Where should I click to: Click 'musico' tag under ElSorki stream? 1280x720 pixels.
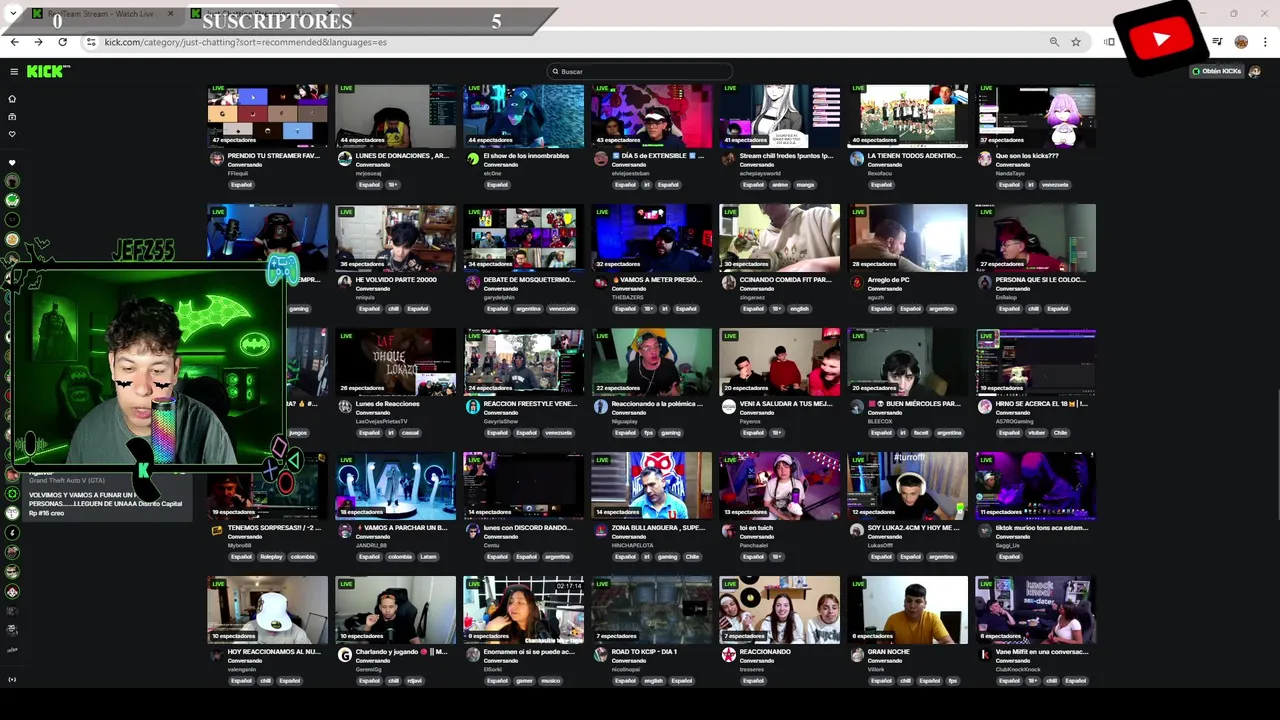[x=551, y=681]
